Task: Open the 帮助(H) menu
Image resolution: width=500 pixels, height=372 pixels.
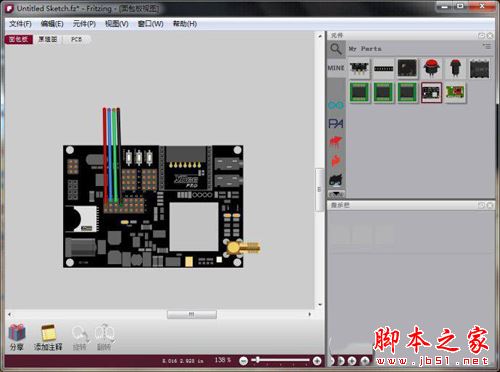Action: 185,24
